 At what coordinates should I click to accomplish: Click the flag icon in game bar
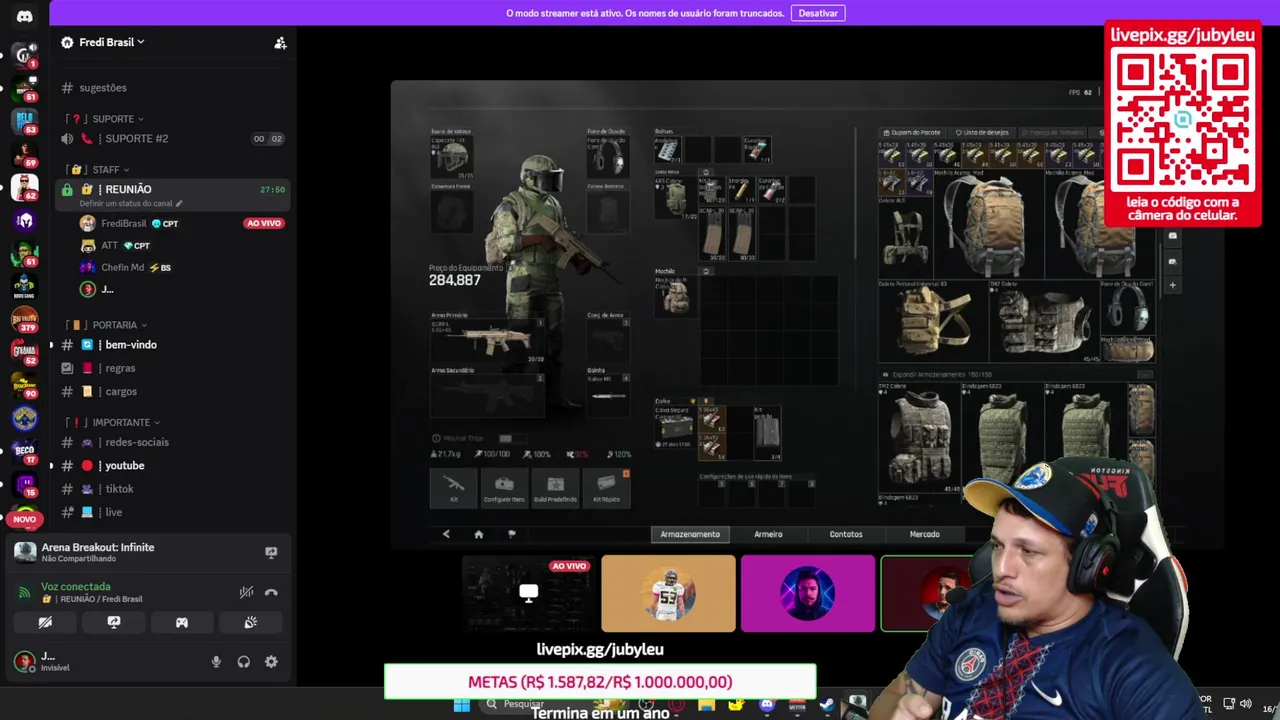[512, 534]
